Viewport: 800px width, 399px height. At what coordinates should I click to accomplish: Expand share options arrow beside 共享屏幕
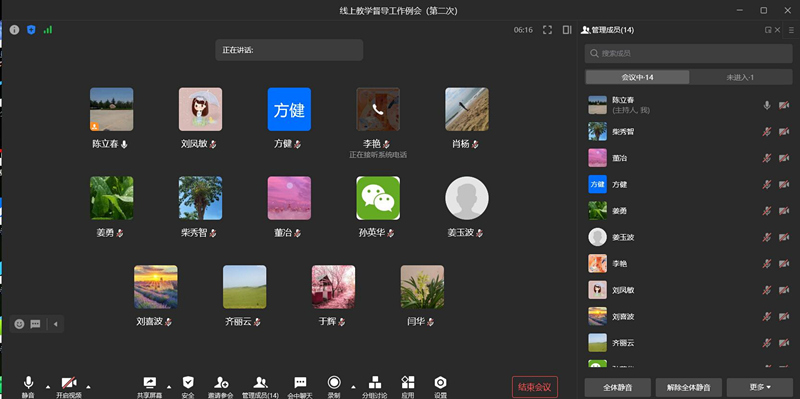click(169, 387)
